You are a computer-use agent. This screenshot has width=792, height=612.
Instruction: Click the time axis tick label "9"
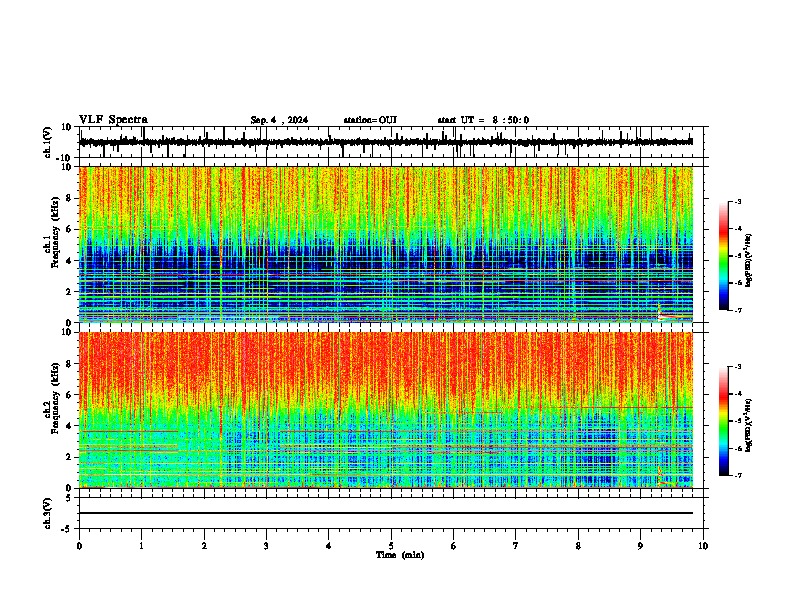640,546
